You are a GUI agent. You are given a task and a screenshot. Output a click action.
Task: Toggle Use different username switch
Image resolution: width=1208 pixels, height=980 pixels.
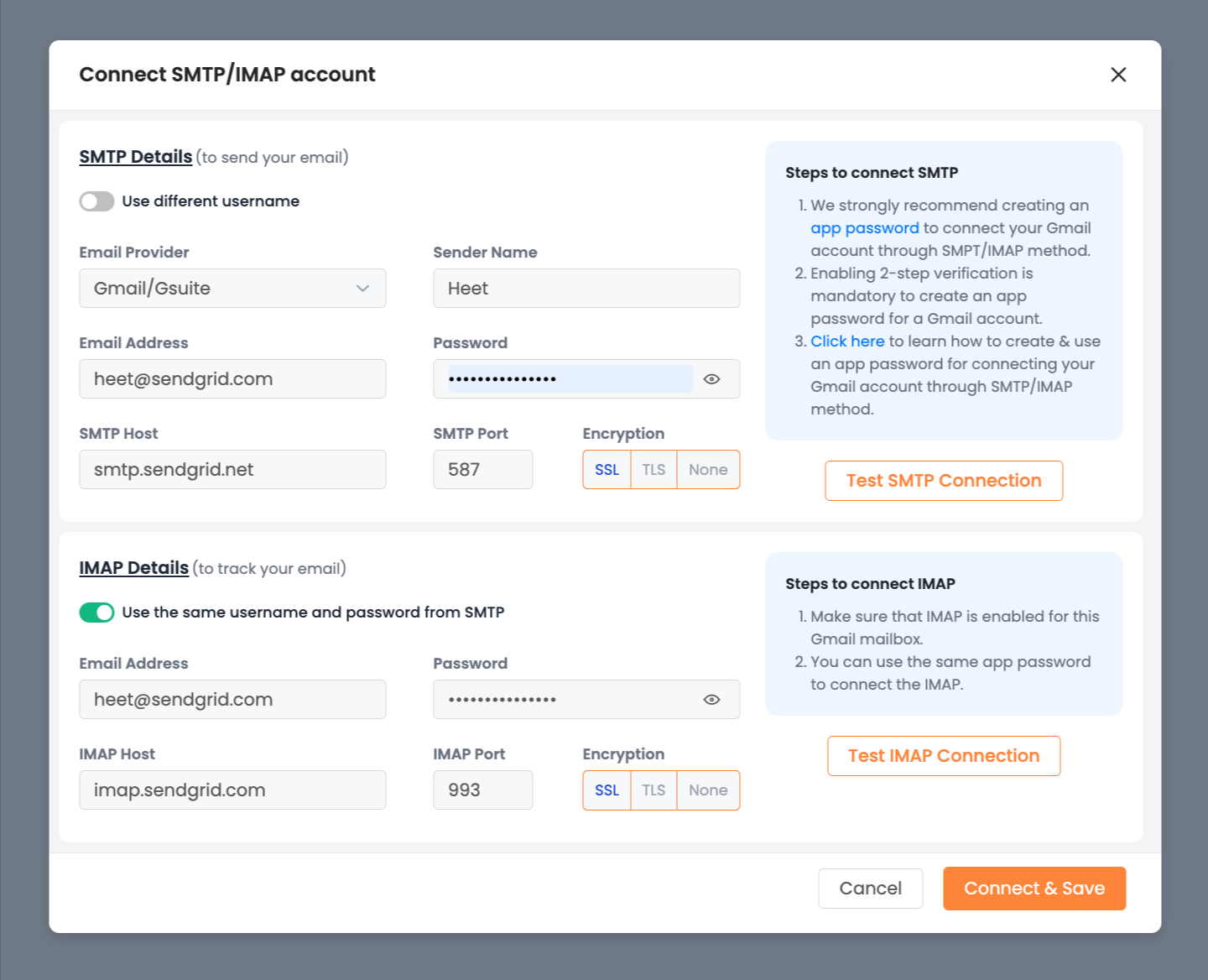97,201
